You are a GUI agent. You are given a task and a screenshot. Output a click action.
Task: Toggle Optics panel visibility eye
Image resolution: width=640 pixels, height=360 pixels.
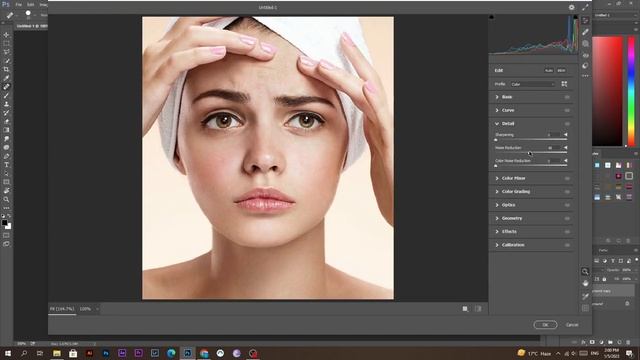pyautogui.click(x=567, y=205)
